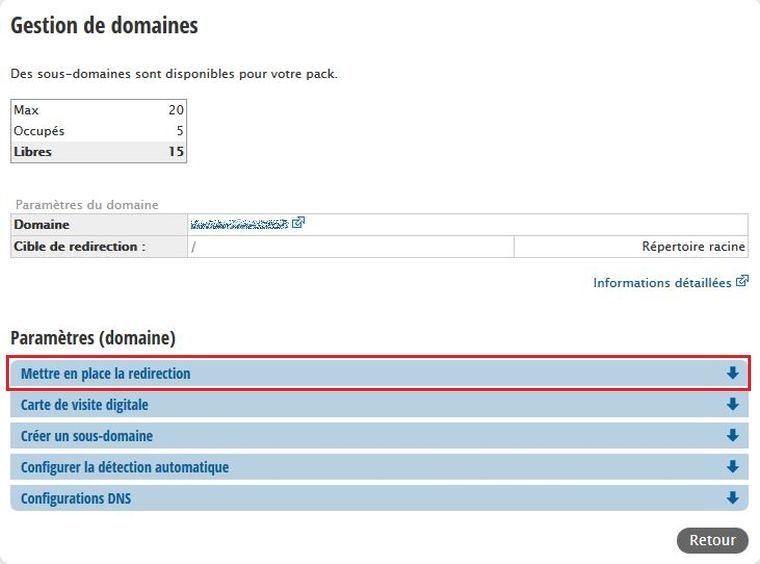This screenshot has width=760, height=564.
Task: Click arrow icon on Créer un sous-domaine row
Action: coord(732,435)
